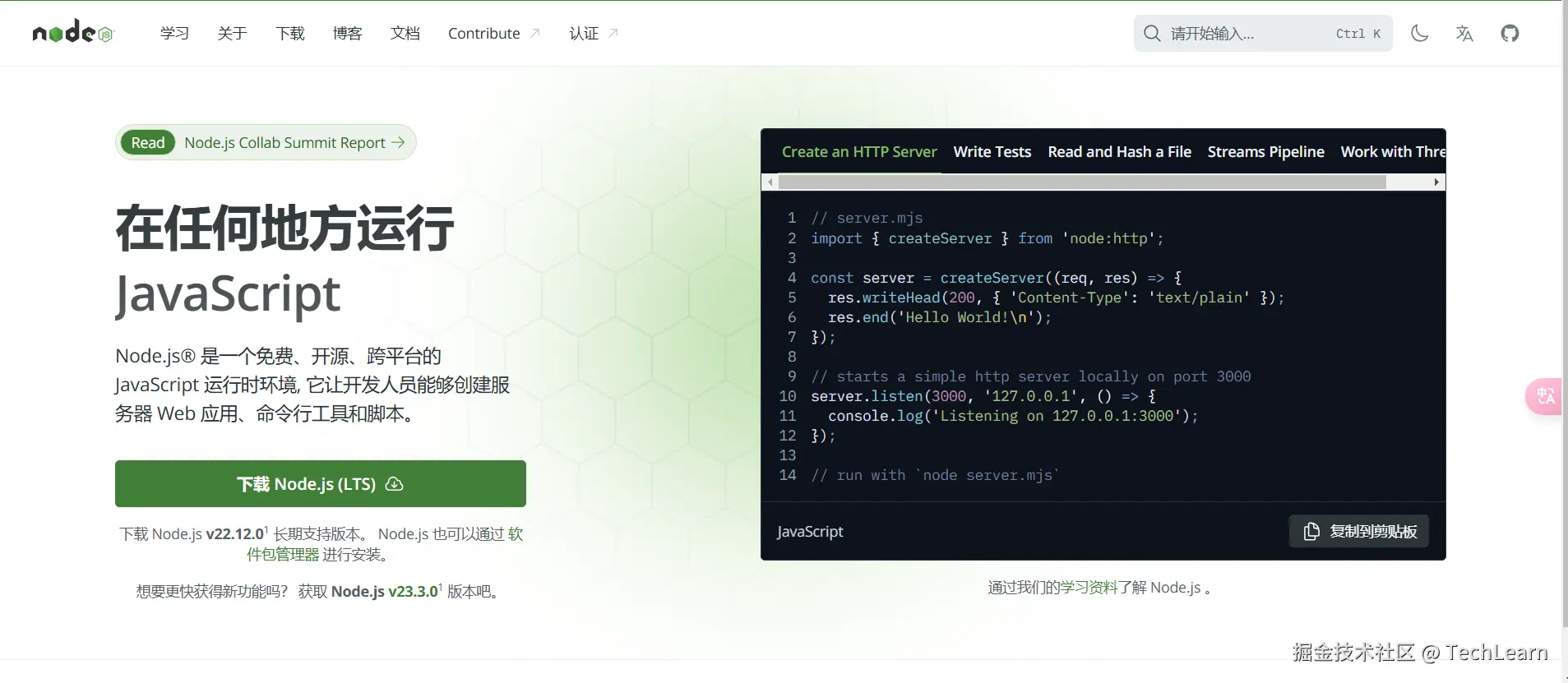This screenshot has width=1568, height=683.
Task: Open the 关于 menu item
Action: pyautogui.click(x=232, y=34)
